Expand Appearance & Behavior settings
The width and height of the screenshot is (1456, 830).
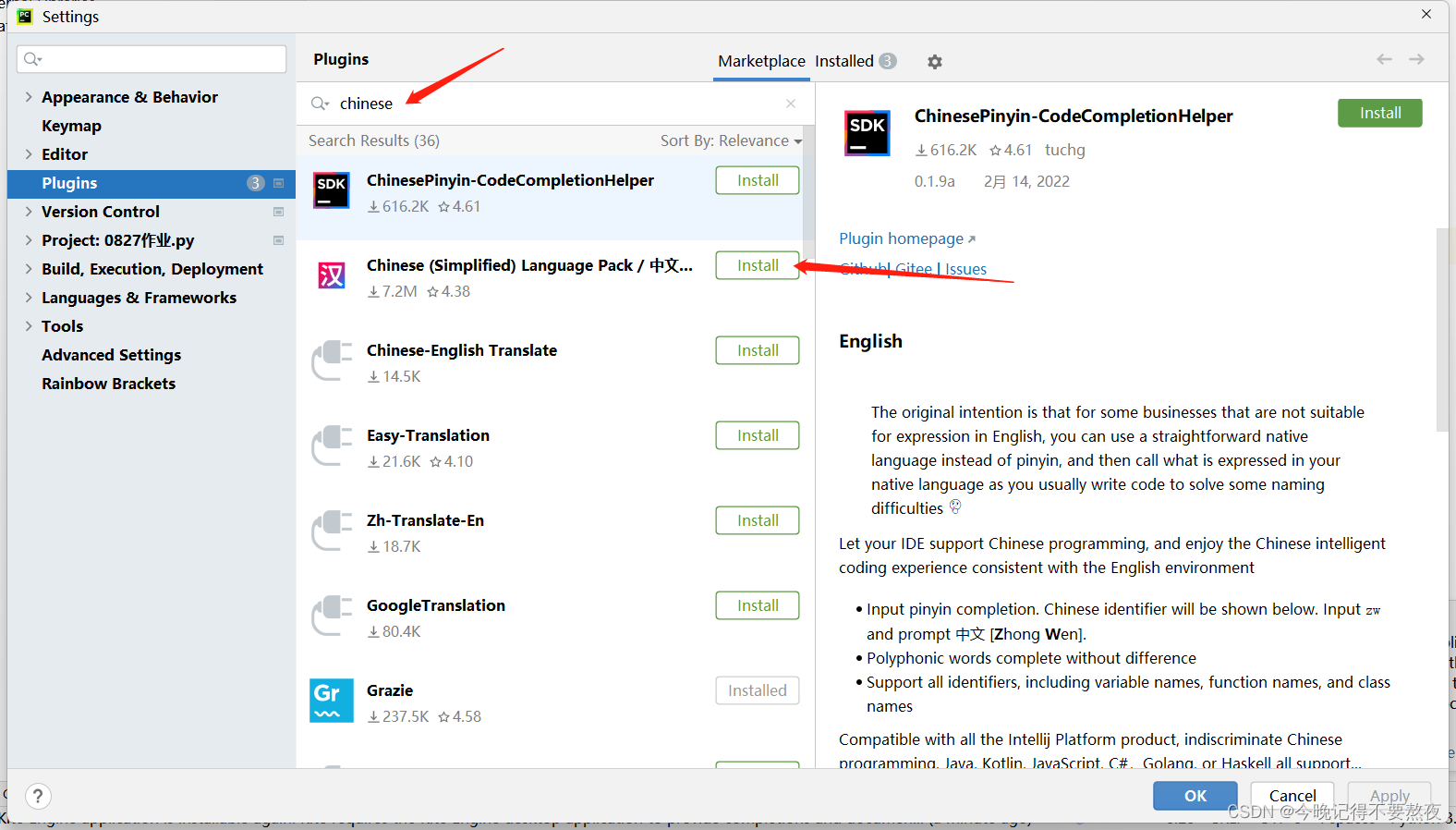[29, 97]
